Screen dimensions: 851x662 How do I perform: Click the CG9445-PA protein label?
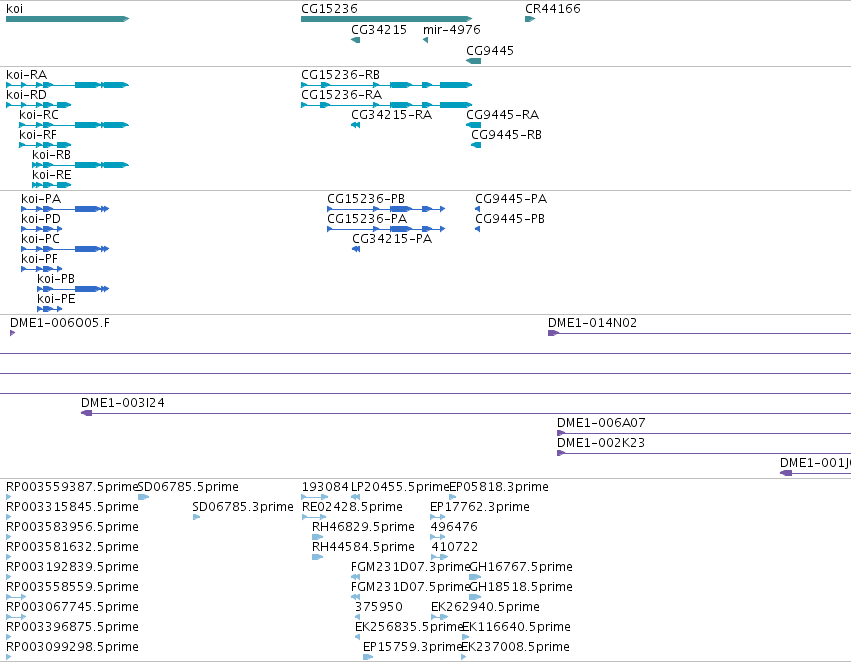coord(511,199)
